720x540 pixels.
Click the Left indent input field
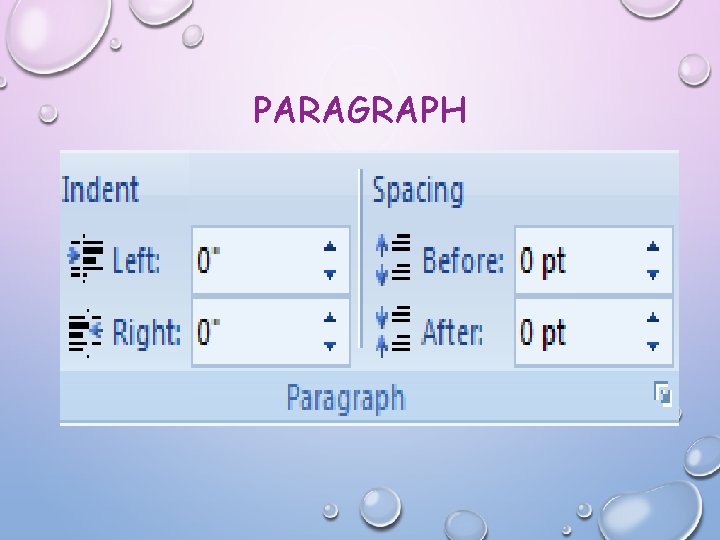(x=252, y=260)
